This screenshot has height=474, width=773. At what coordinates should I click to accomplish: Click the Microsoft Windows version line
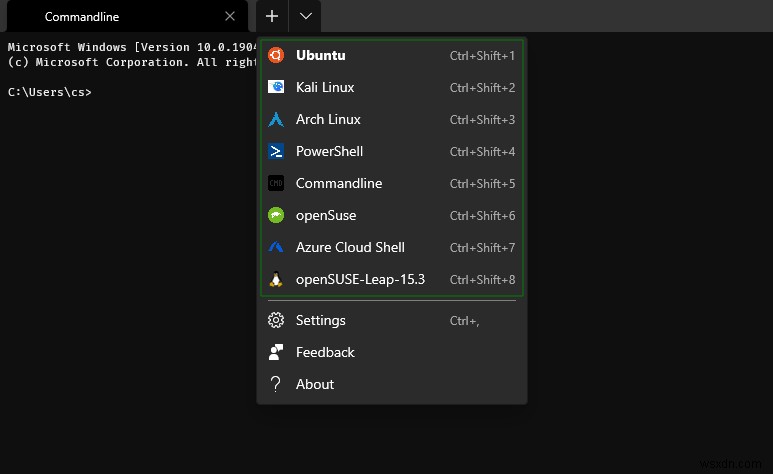pos(132,47)
